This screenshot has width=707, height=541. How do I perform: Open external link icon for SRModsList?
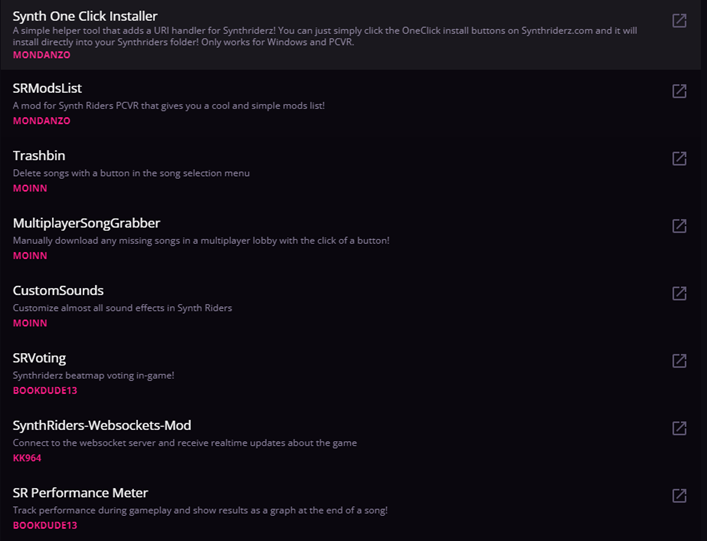tap(679, 91)
